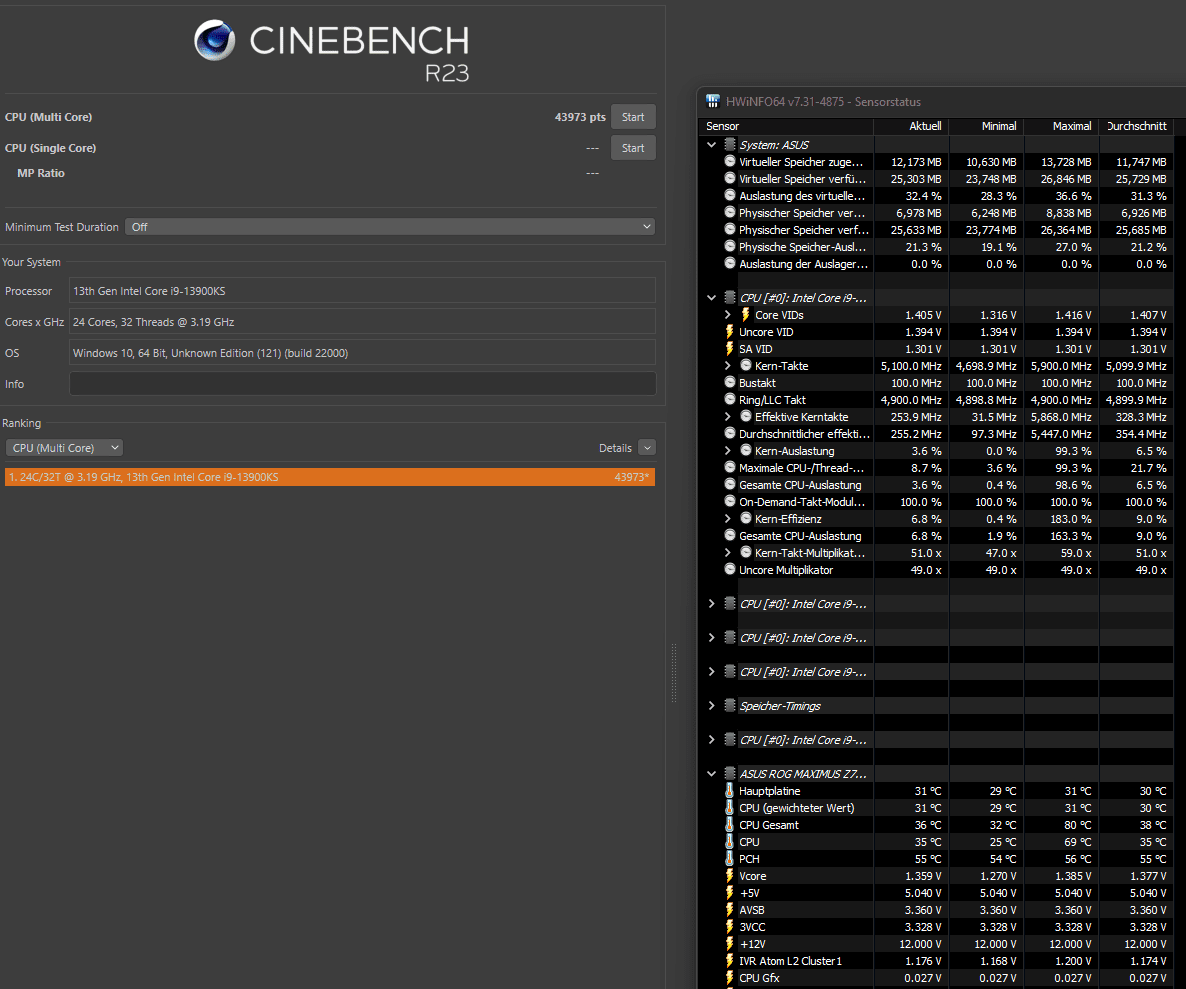
Task: Click the Kern-Takte clock icon
Action: 746,366
